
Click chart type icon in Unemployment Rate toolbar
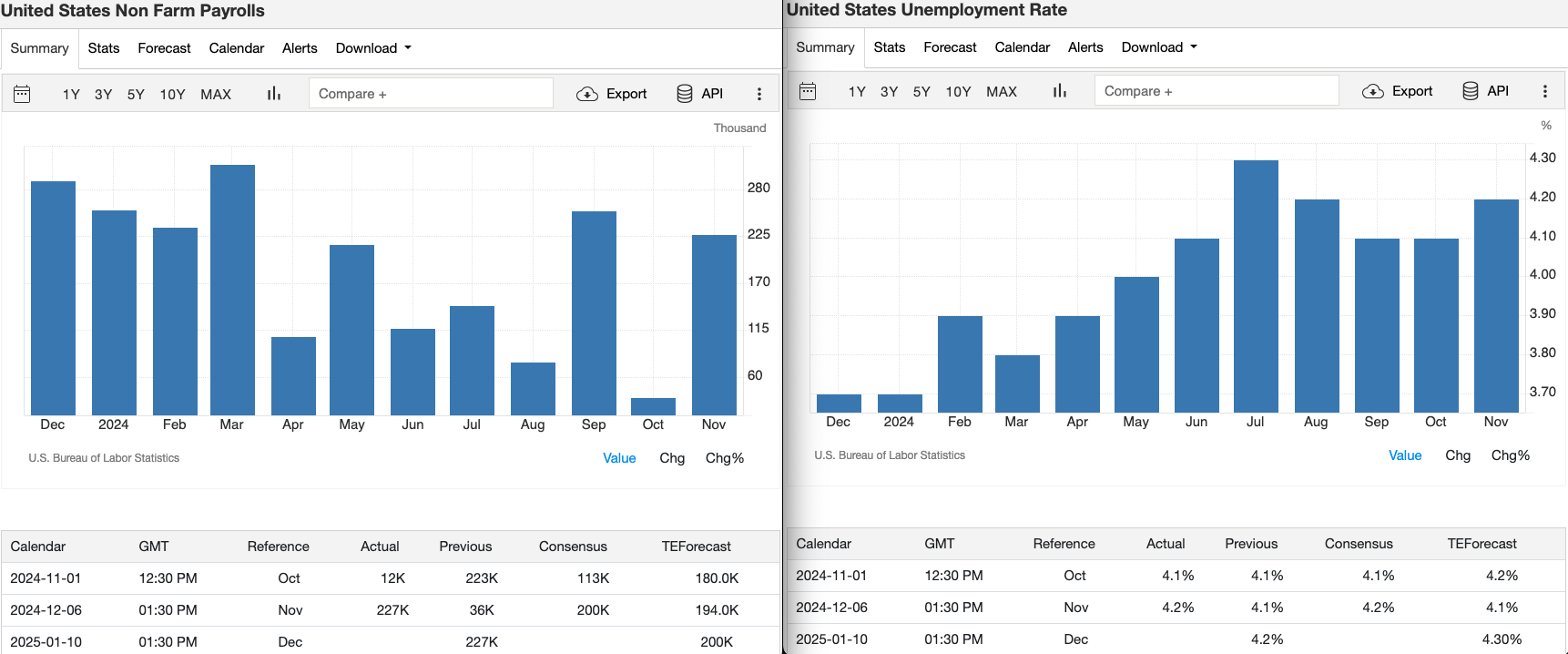pyautogui.click(x=1059, y=91)
